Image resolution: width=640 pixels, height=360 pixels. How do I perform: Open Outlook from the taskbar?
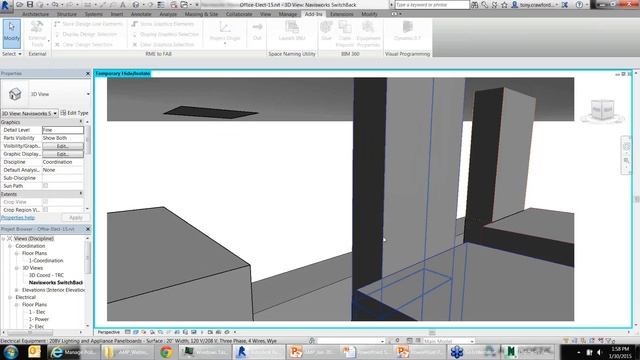coord(34,352)
